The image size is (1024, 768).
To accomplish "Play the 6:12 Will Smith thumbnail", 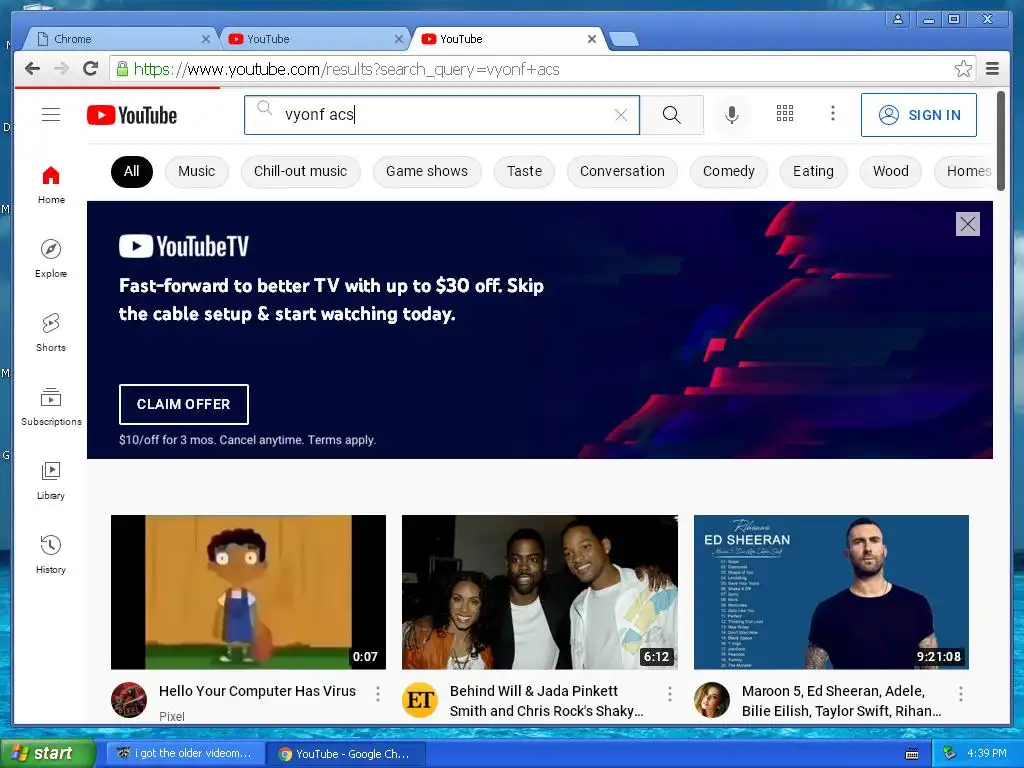I will pos(539,592).
